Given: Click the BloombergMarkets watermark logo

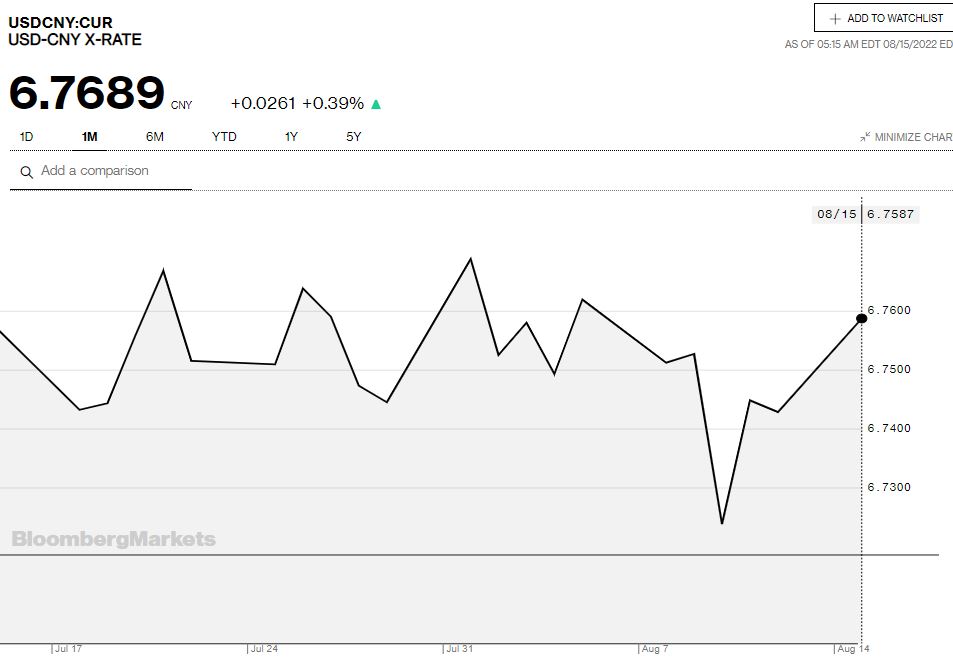Looking at the screenshot, I should tap(113, 539).
